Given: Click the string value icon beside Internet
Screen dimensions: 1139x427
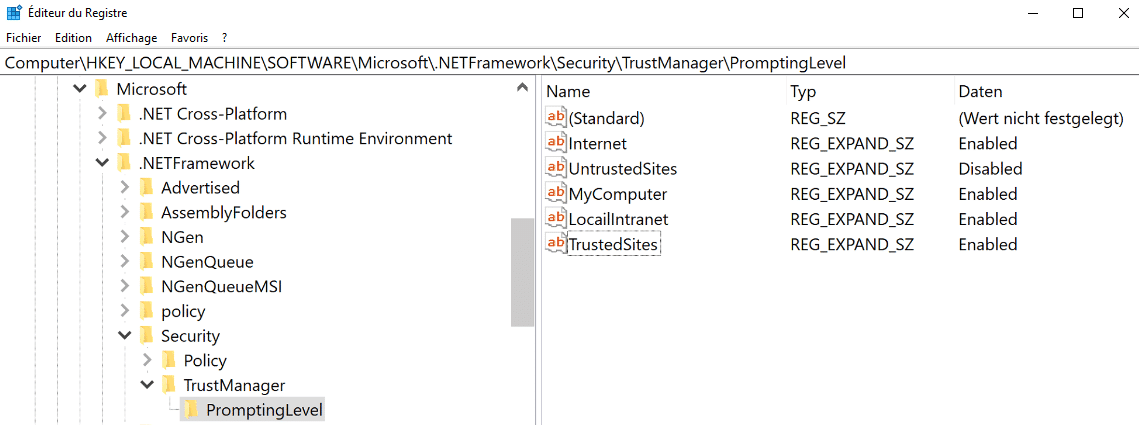Looking at the screenshot, I should [x=556, y=143].
